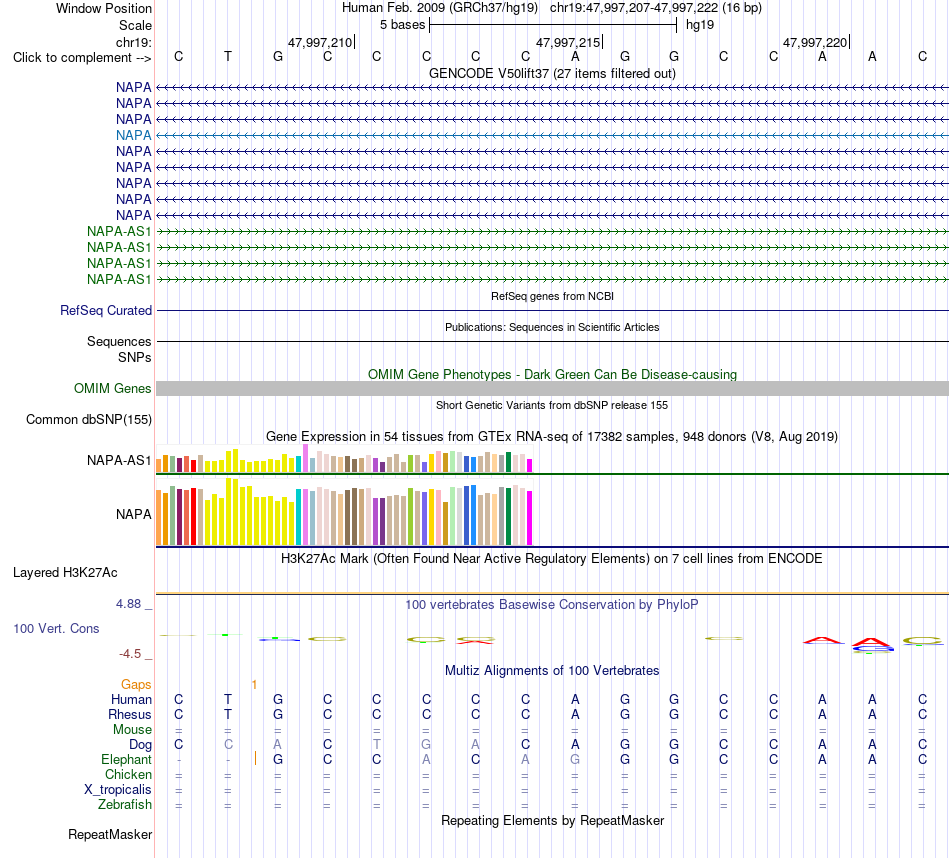Screen dimensions: 950x858
Task: Click the NAPA label beside the tall GTEx chart
Action: [133, 514]
